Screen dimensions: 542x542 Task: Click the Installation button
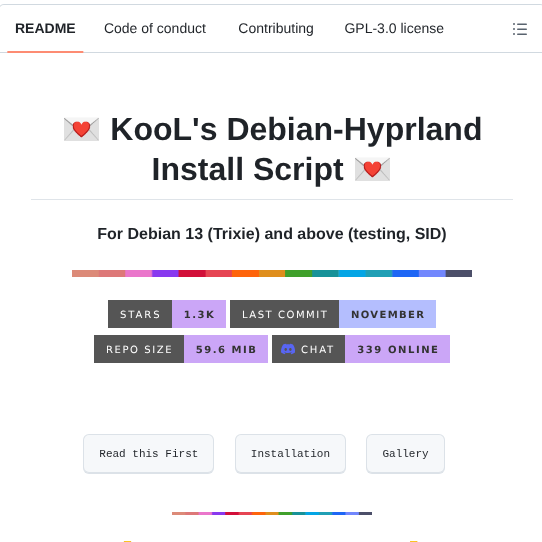click(290, 454)
